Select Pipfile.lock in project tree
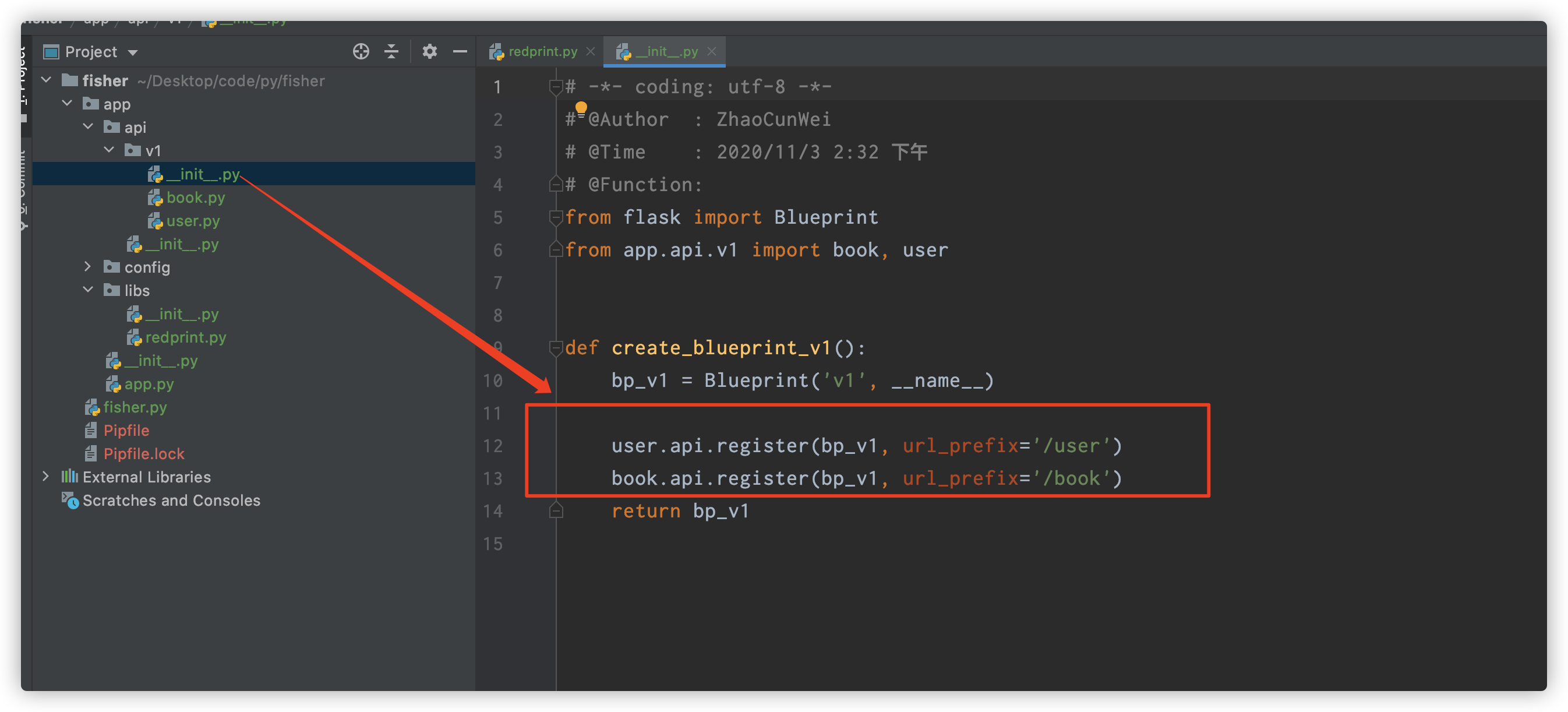1568x712 pixels. tap(144, 454)
